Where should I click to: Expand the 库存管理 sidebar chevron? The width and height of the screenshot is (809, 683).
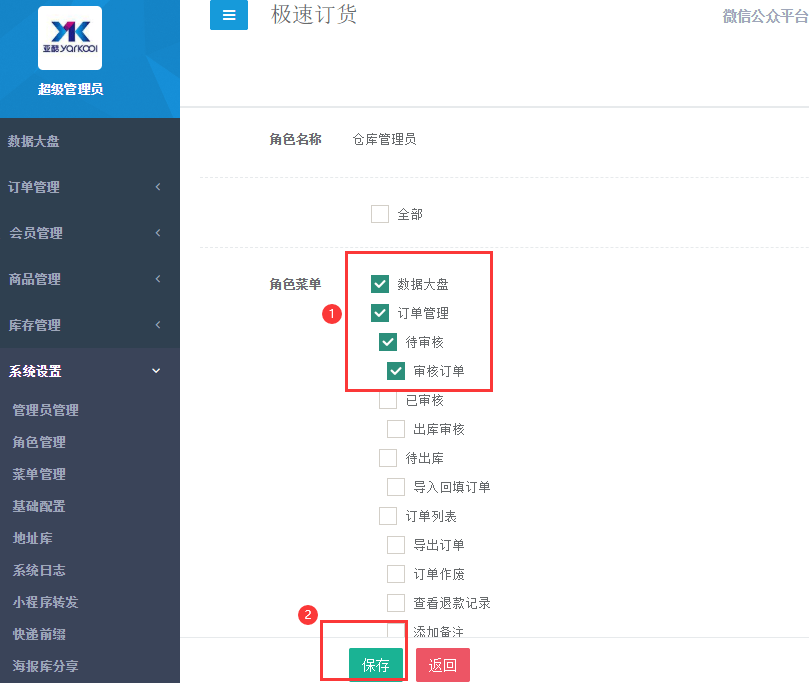click(x=158, y=324)
